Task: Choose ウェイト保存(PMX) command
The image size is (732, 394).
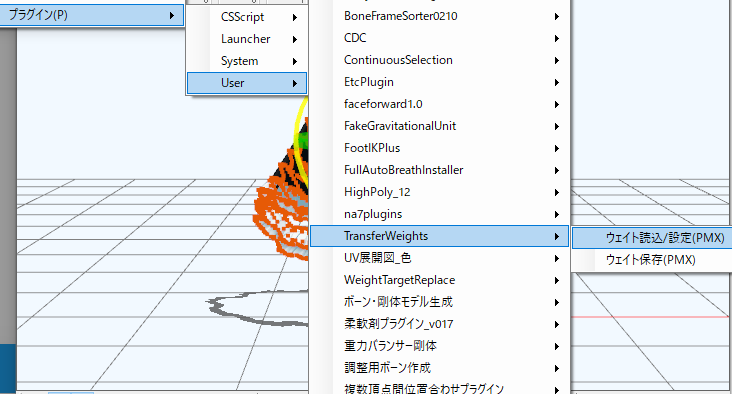Action: [x=652, y=260]
